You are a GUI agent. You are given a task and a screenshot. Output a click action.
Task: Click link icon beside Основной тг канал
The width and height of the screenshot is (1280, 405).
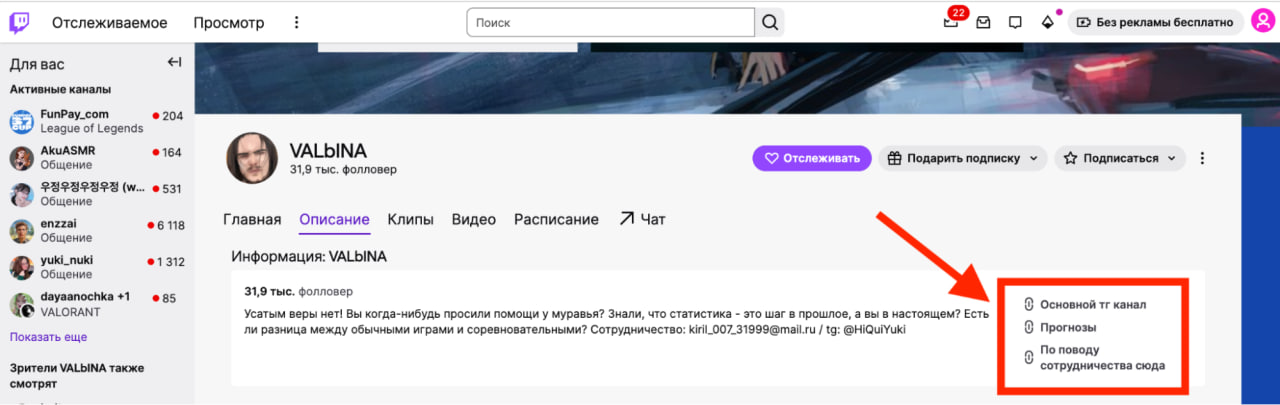pyautogui.click(x=1028, y=304)
